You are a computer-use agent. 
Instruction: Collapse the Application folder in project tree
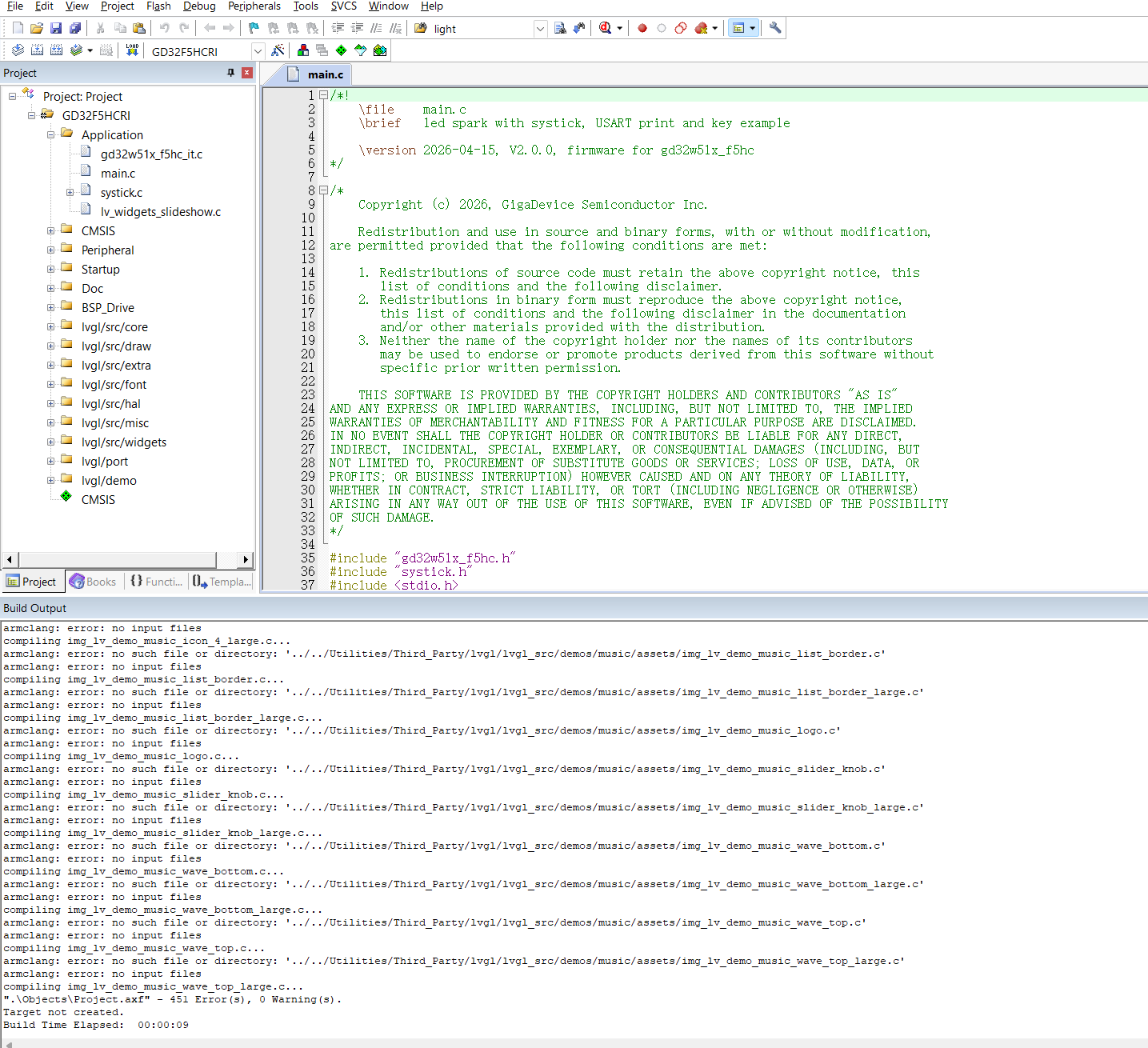pos(51,134)
